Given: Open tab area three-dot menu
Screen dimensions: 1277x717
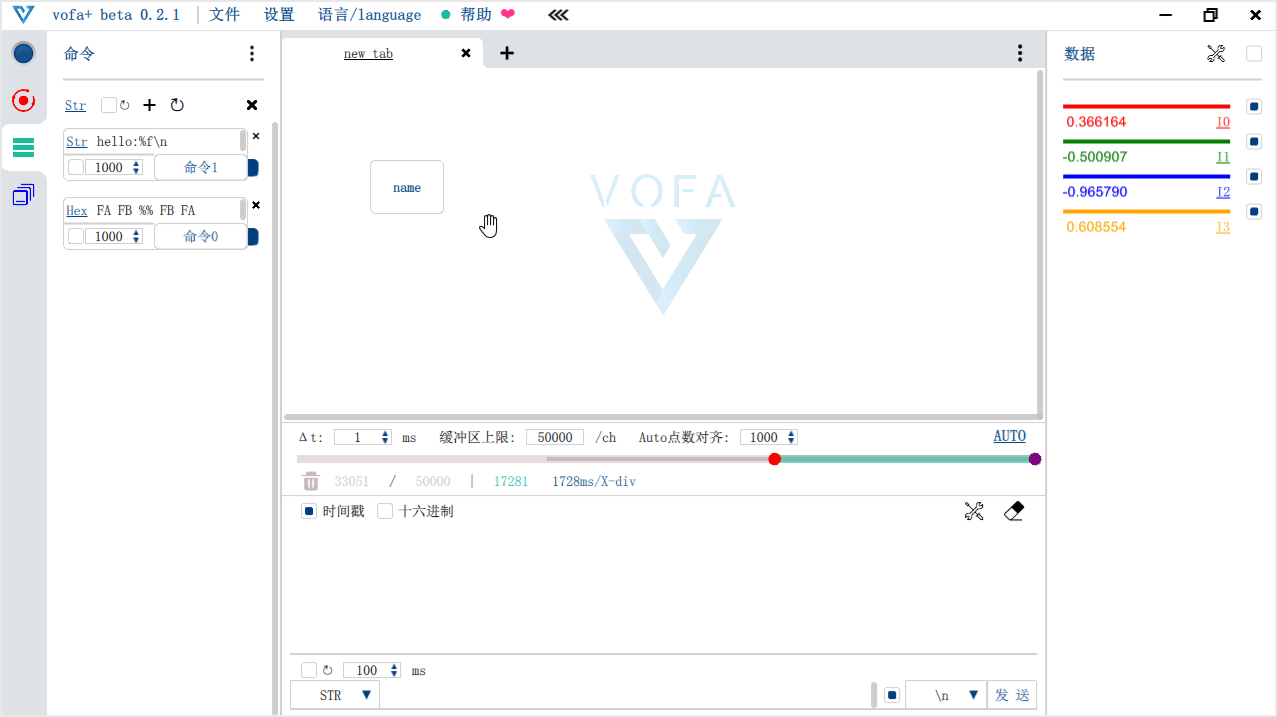Looking at the screenshot, I should point(1019,53).
